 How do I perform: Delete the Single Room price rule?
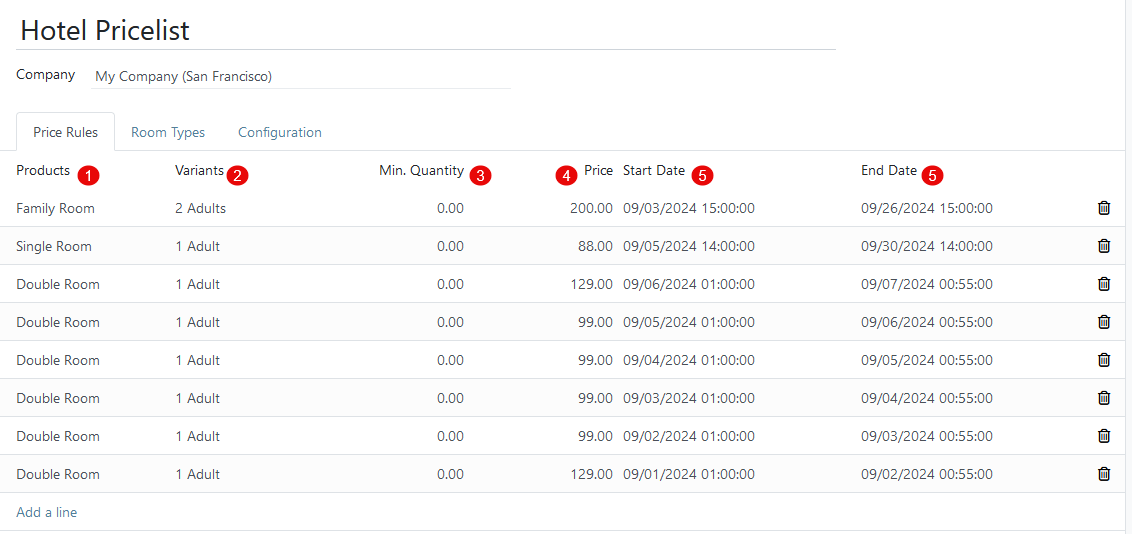[1104, 246]
